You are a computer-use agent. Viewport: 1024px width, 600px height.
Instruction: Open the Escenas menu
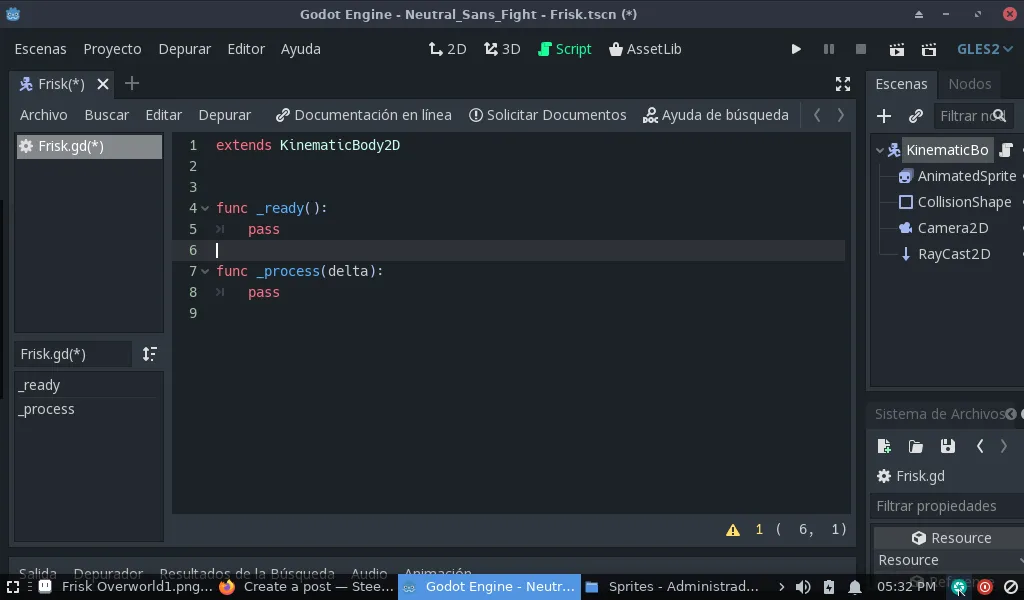40,49
